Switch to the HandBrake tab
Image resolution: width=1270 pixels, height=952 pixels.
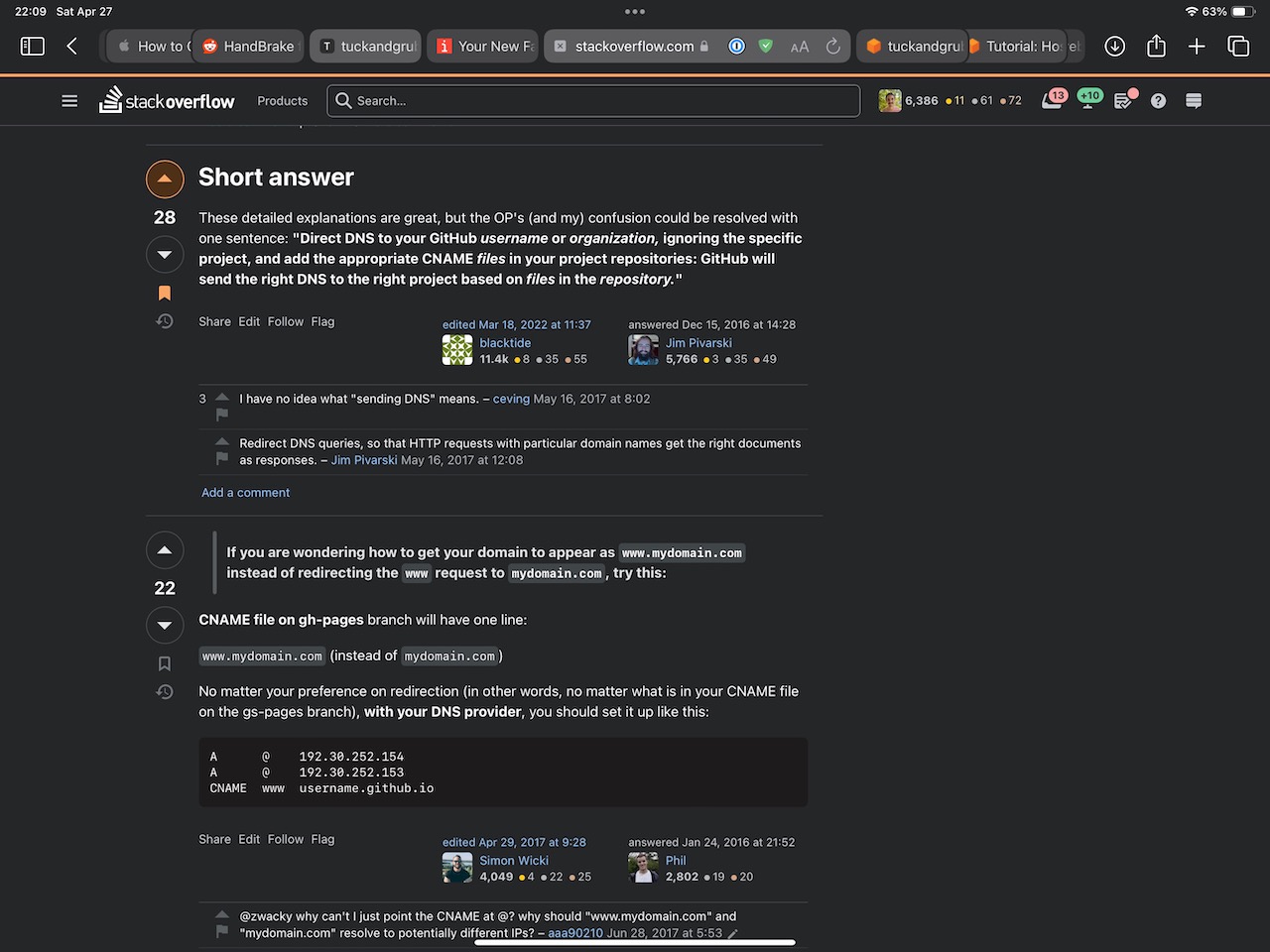click(249, 47)
